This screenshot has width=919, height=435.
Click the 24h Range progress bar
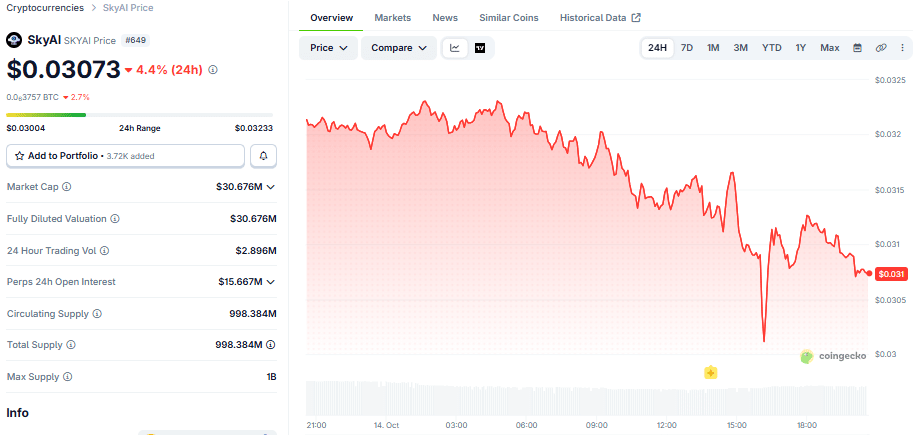(x=139, y=115)
